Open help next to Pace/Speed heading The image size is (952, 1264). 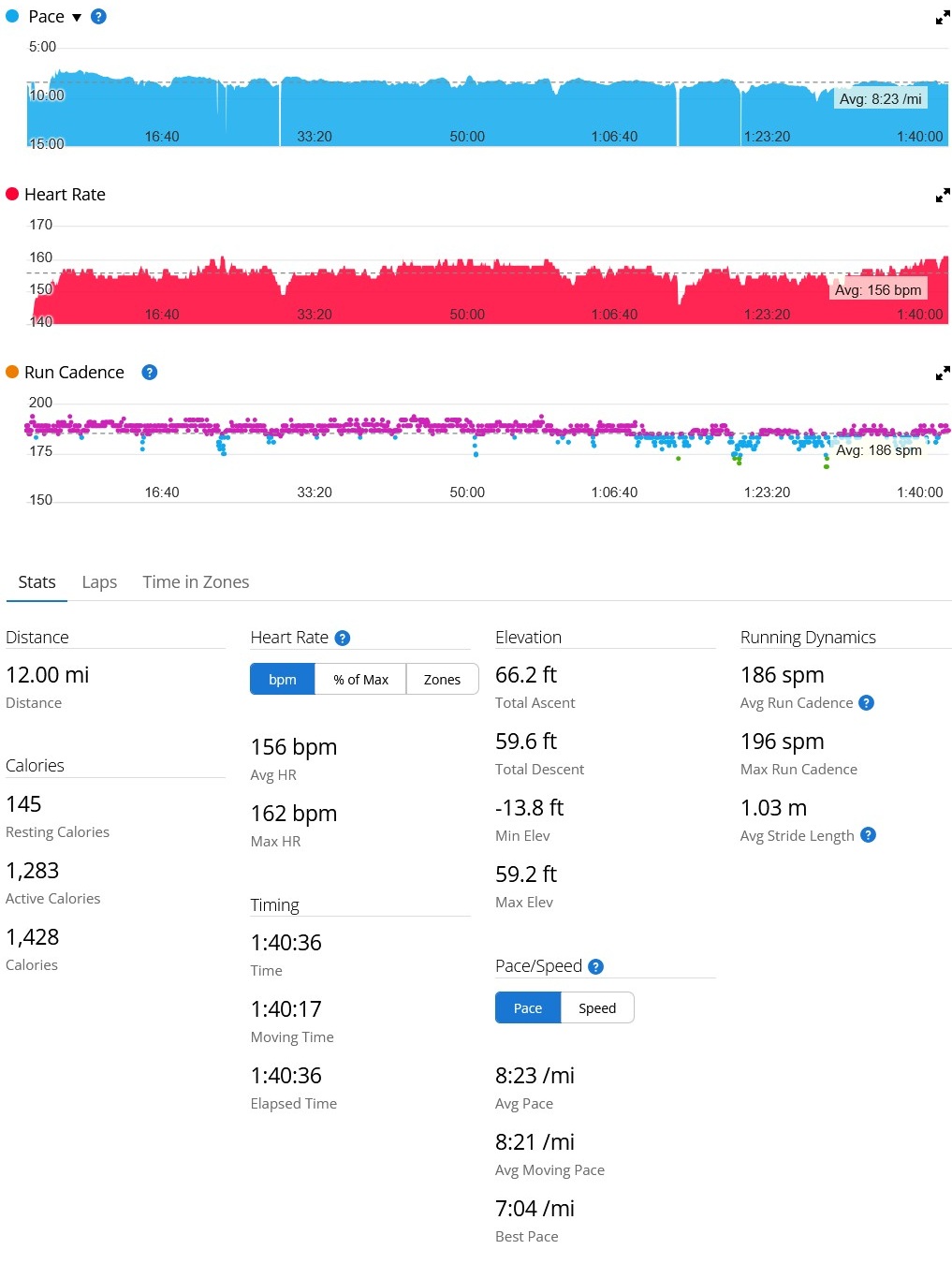[x=596, y=967]
